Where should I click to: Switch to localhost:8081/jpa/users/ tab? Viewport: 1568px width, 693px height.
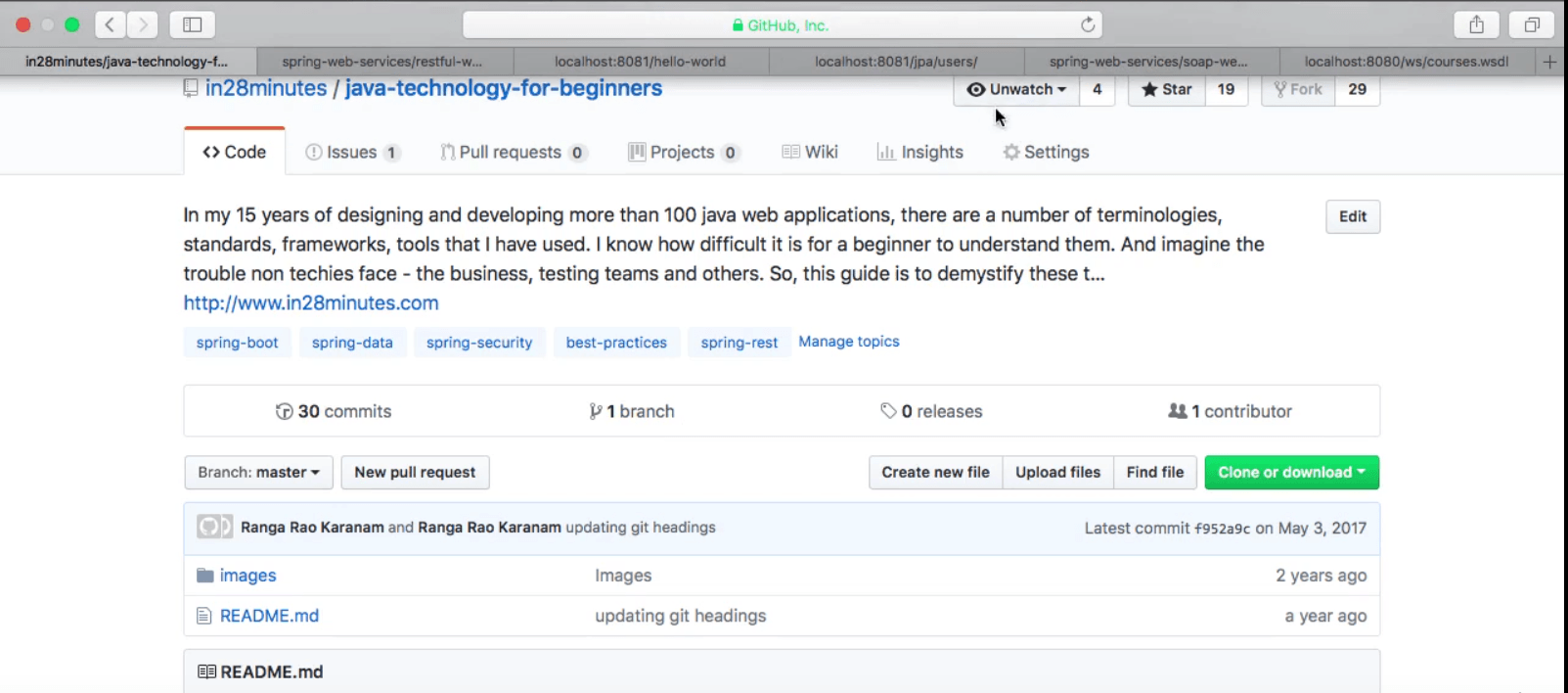[896, 62]
